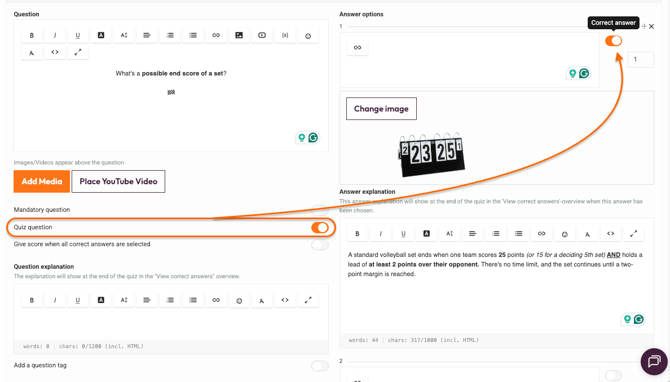Click inside the Question explanation text area
This screenshot has width=670, height=382.
171,324
